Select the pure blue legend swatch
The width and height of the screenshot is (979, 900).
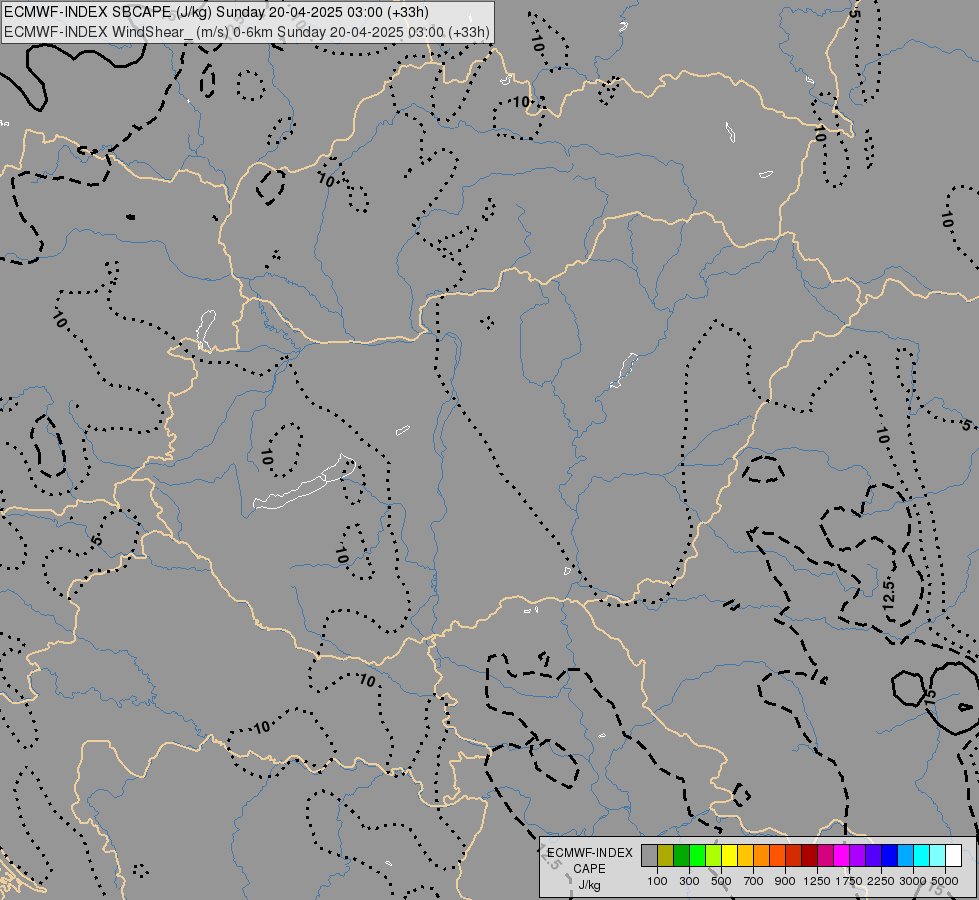[x=889, y=855]
